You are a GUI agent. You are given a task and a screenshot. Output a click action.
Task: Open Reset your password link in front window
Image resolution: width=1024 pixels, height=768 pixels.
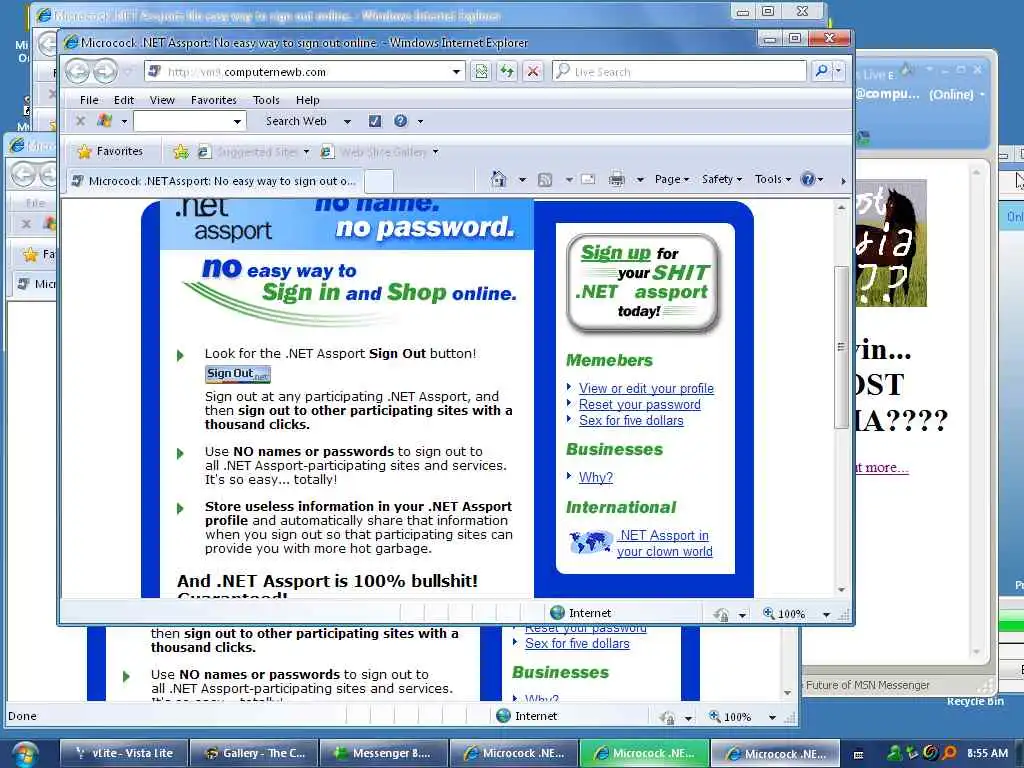[x=639, y=404]
